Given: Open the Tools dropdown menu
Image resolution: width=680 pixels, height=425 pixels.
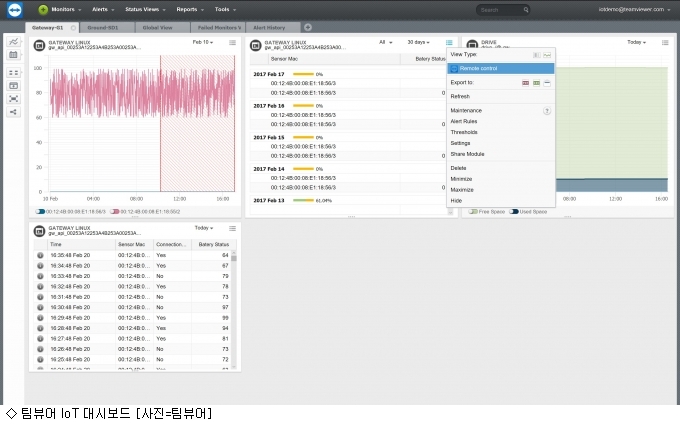Looking at the screenshot, I should coord(225,10).
